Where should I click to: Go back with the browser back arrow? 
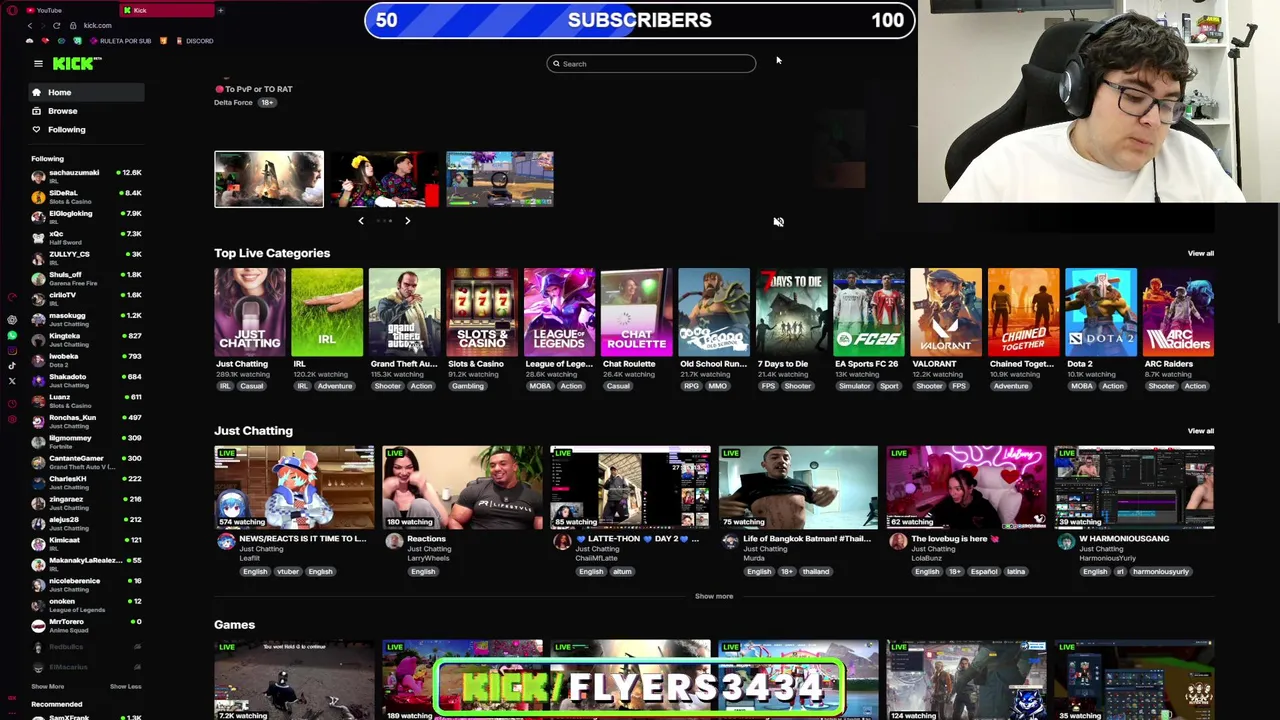pos(29,25)
